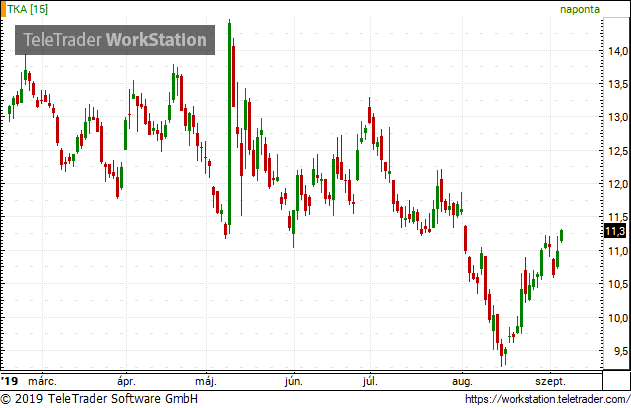
Task: Click the 13,0 price axis label
Action: 618,117
